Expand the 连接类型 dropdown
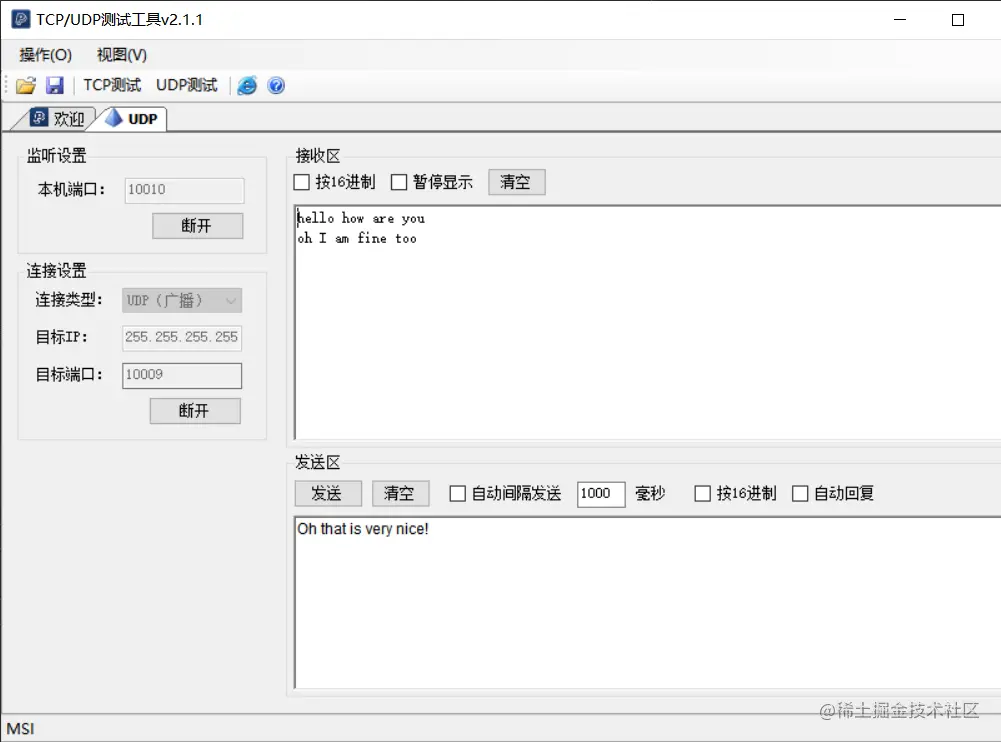 [x=182, y=300]
